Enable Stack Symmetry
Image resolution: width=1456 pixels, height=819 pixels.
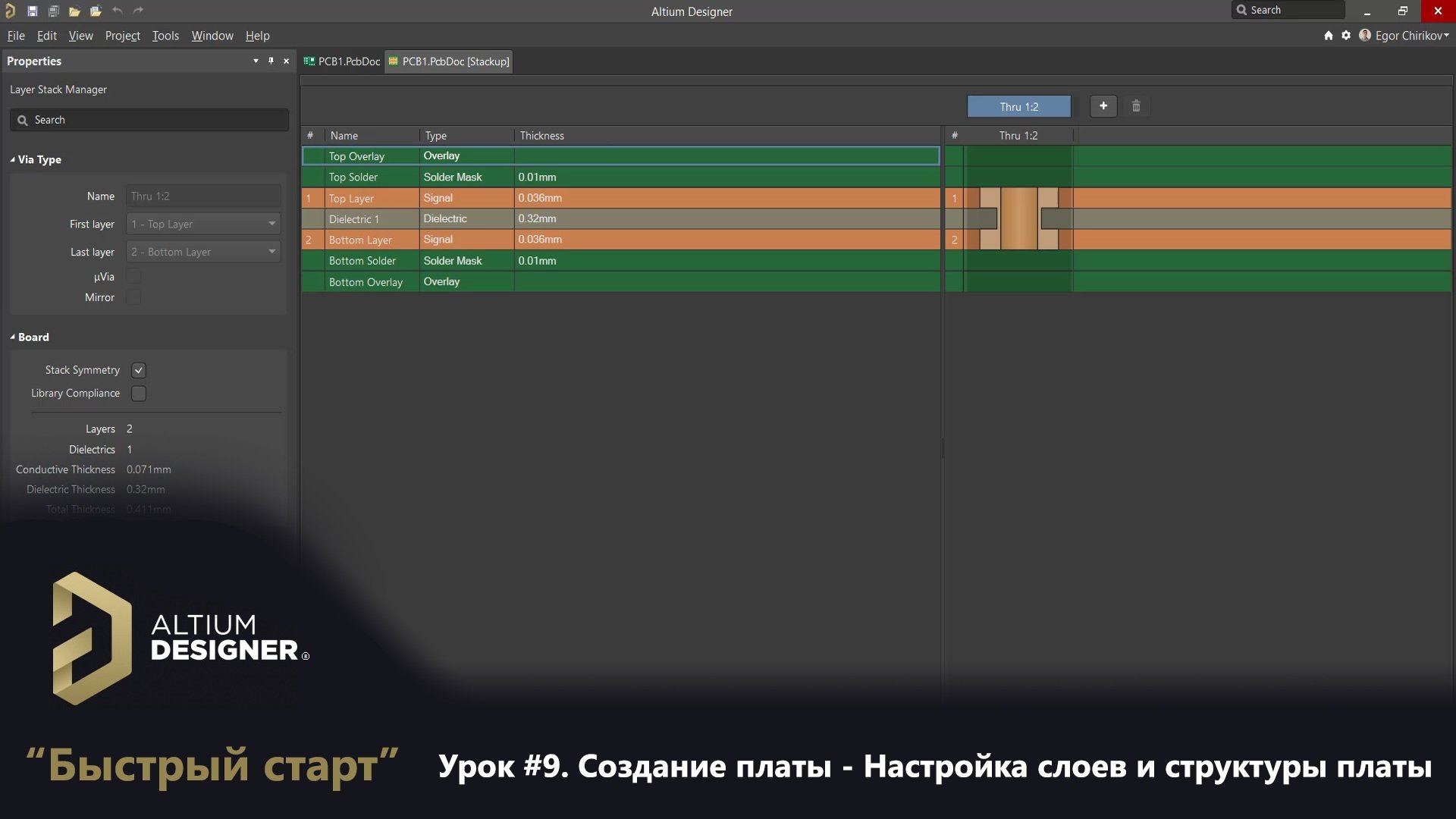click(x=138, y=370)
